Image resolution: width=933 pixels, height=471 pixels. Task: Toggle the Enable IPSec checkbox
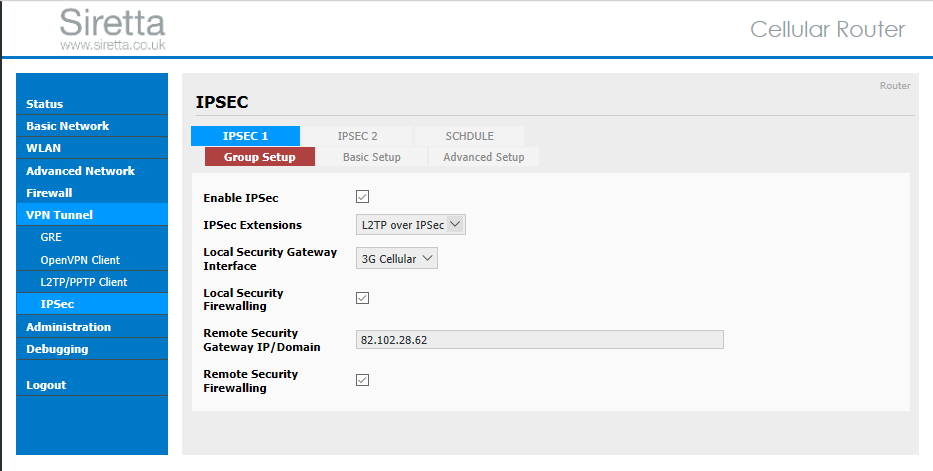coord(362,197)
